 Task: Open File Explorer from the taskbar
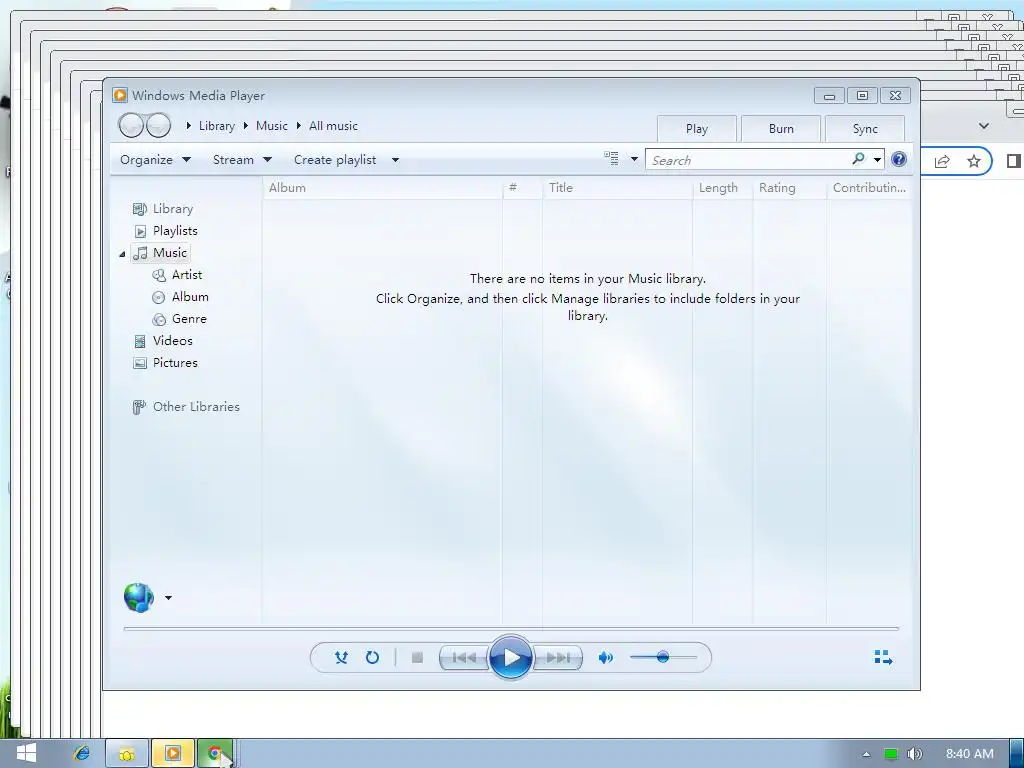[127, 754]
